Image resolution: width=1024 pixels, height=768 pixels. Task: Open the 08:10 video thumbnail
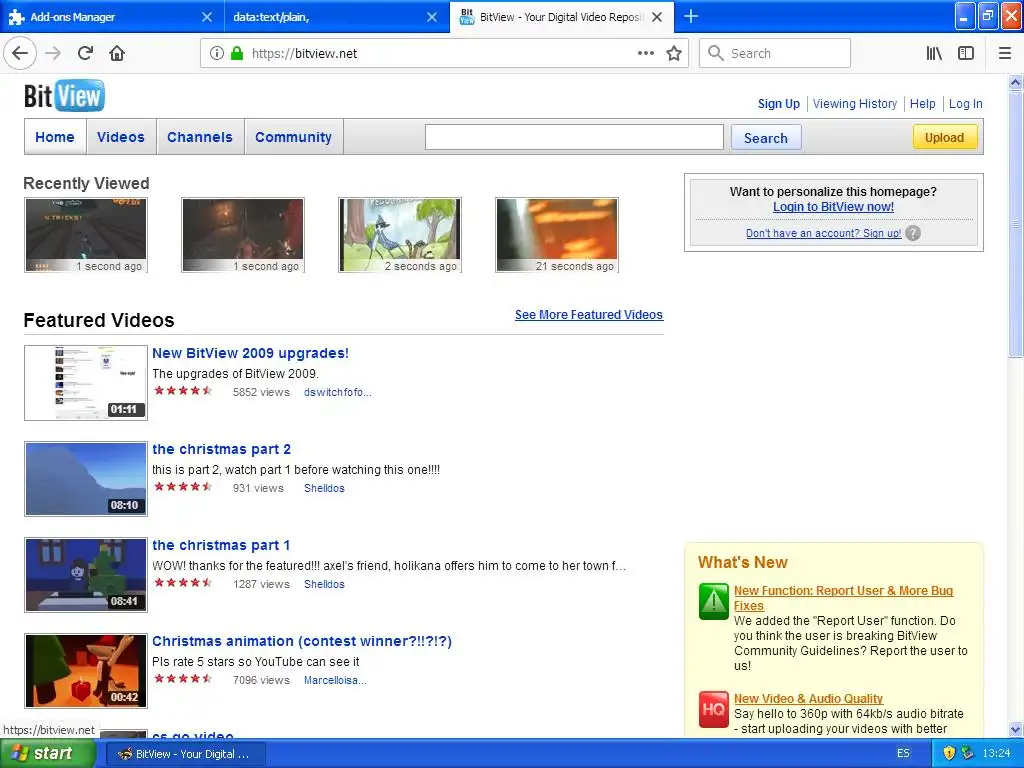[86, 479]
